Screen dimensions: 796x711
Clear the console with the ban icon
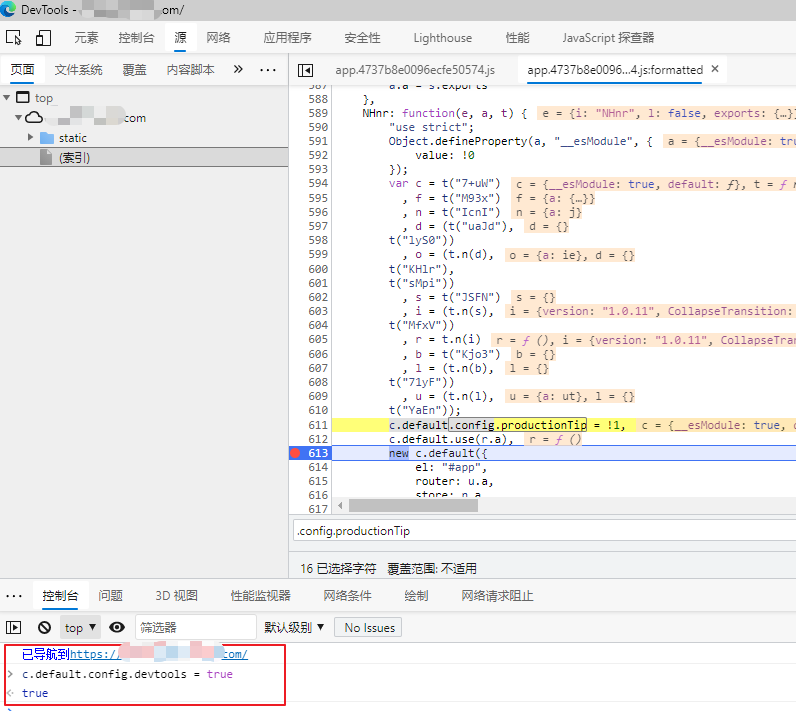[x=44, y=628]
